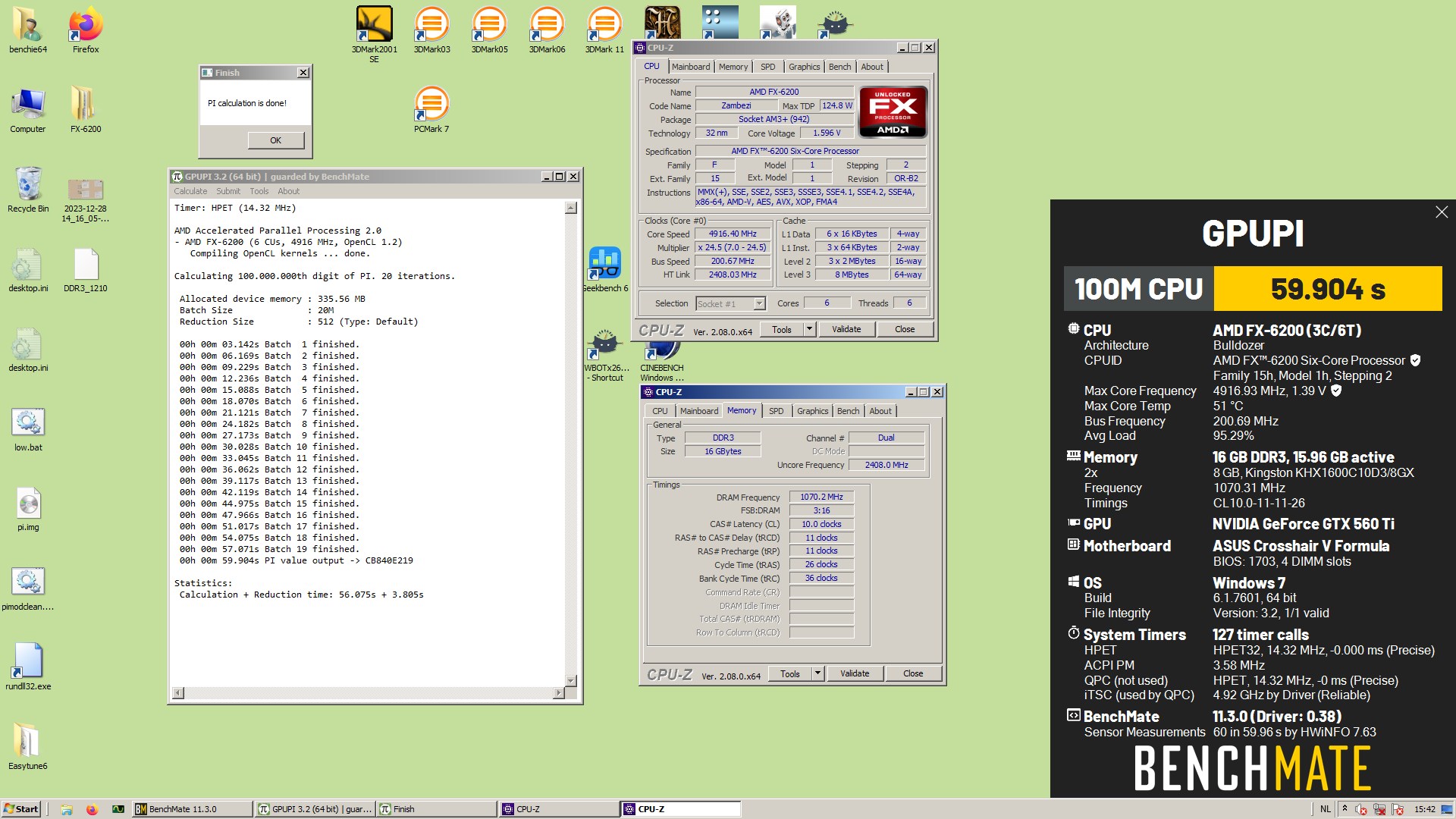Open the Submit menu in GPUPI
The image size is (1456, 819).
[228, 191]
